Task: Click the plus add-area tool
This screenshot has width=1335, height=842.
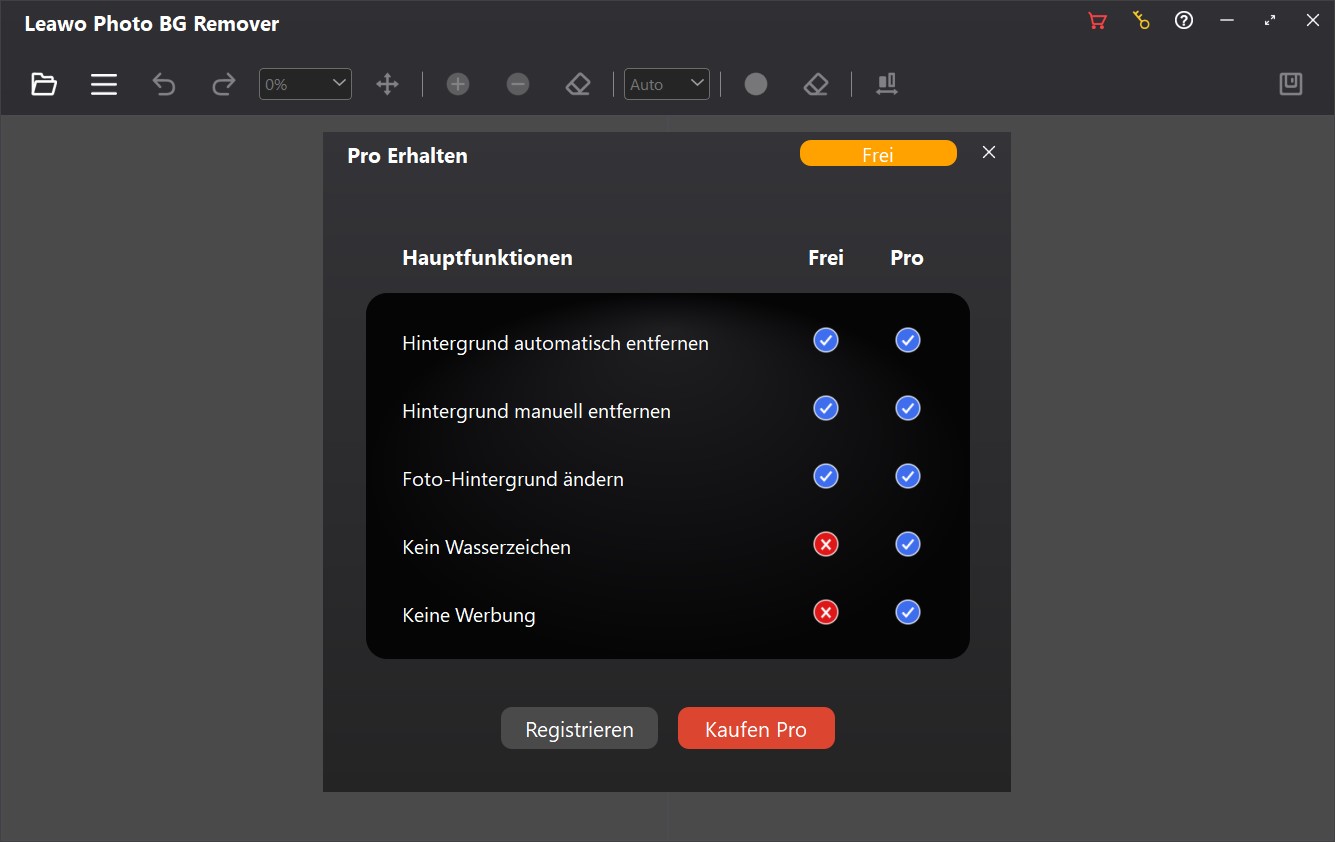Action: pos(458,85)
